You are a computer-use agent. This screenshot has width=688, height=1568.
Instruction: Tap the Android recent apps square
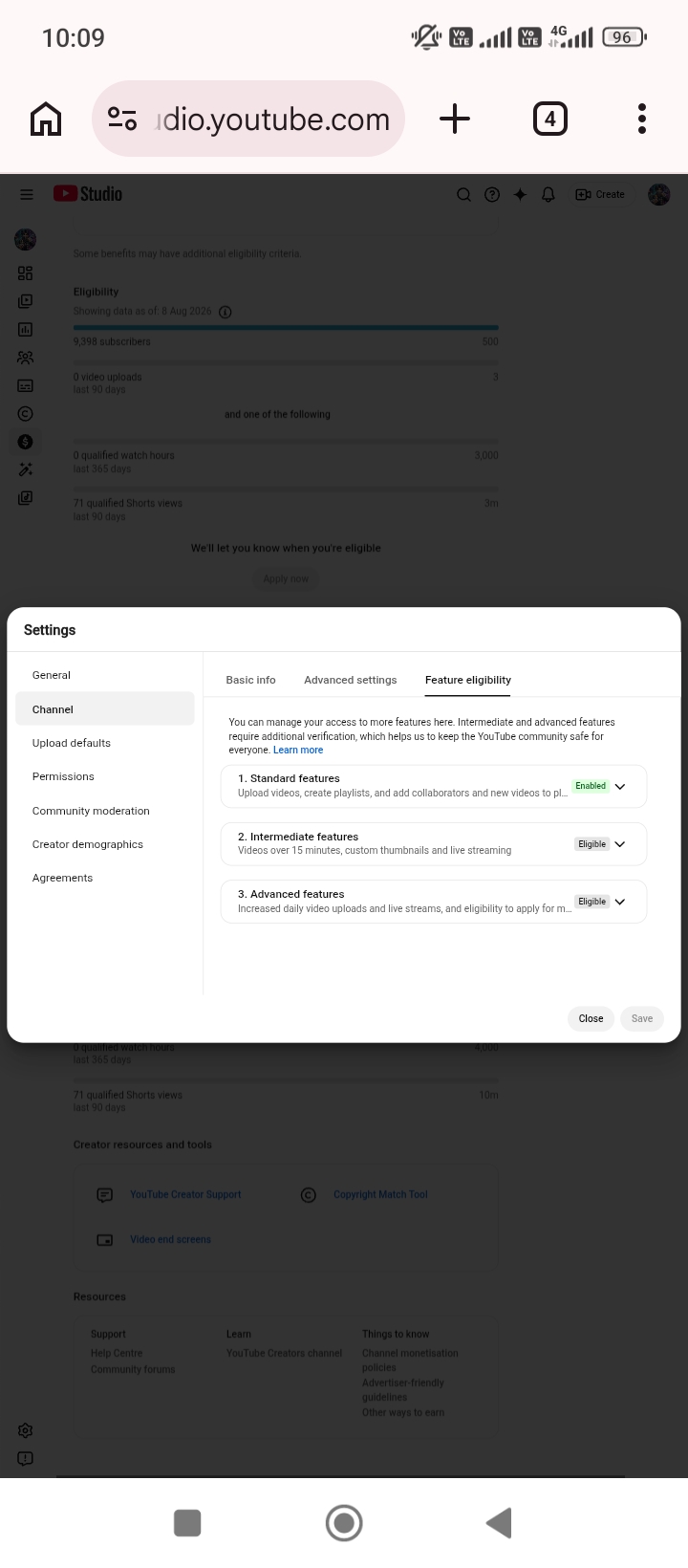[x=187, y=1522]
